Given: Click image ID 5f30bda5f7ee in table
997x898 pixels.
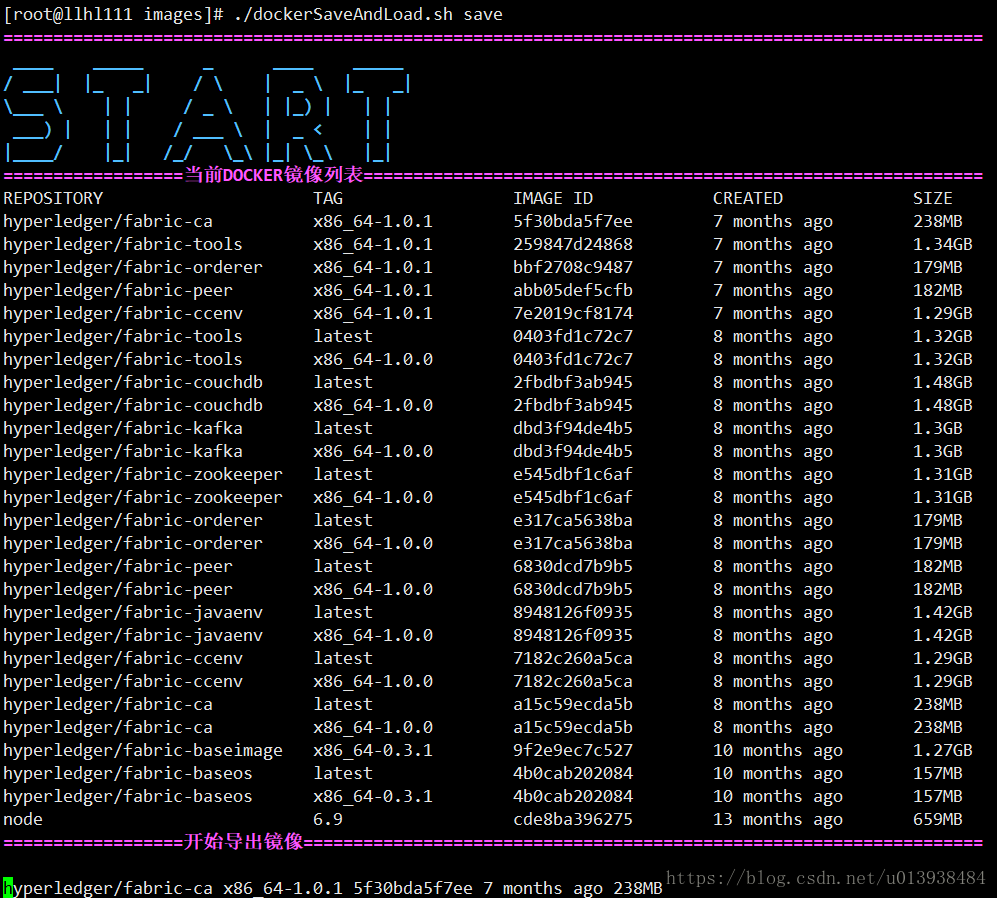Looking at the screenshot, I should pyautogui.click(x=572, y=221).
